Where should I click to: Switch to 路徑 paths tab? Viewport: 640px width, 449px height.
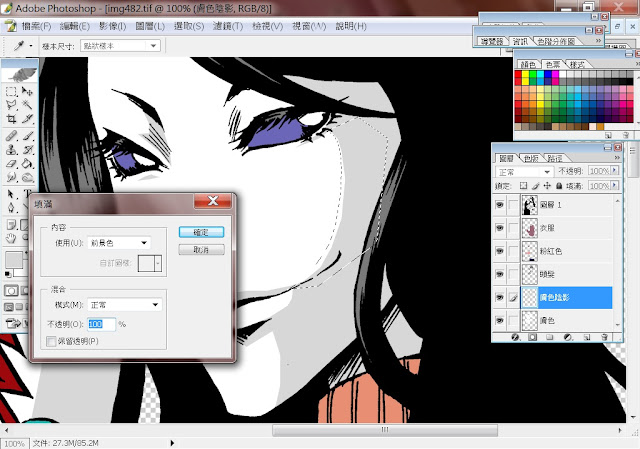pyautogui.click(x=554, y=158)
